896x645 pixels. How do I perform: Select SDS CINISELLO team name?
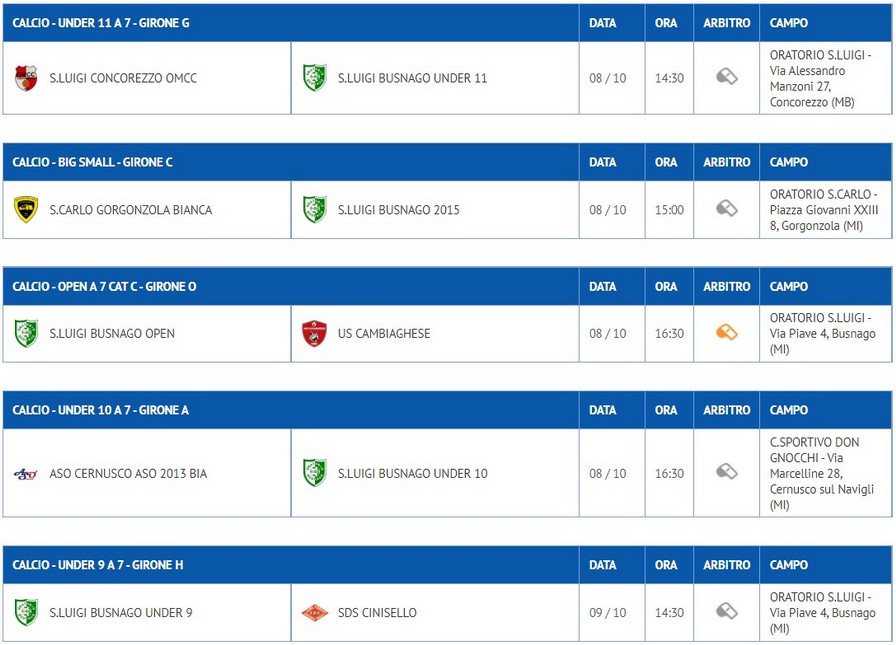click(377, 613)
